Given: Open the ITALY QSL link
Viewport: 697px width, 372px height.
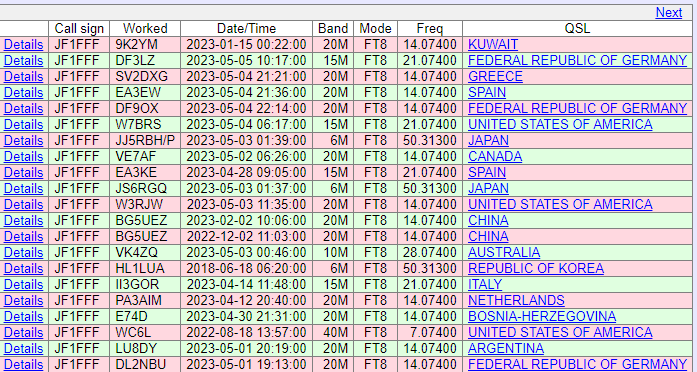Looking at the screenshot, I should (x=485, y=284).
